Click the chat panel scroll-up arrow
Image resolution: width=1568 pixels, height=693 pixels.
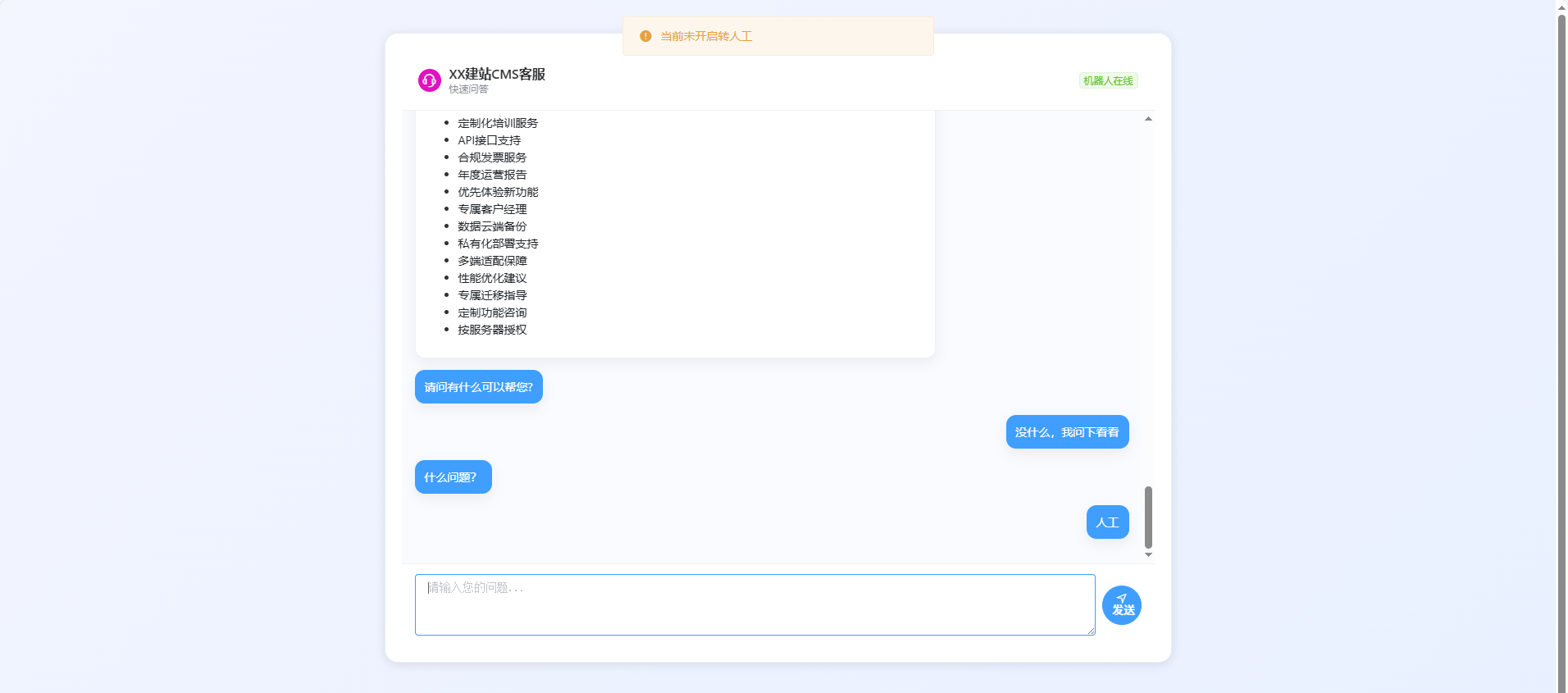[x=1148, y=119]
